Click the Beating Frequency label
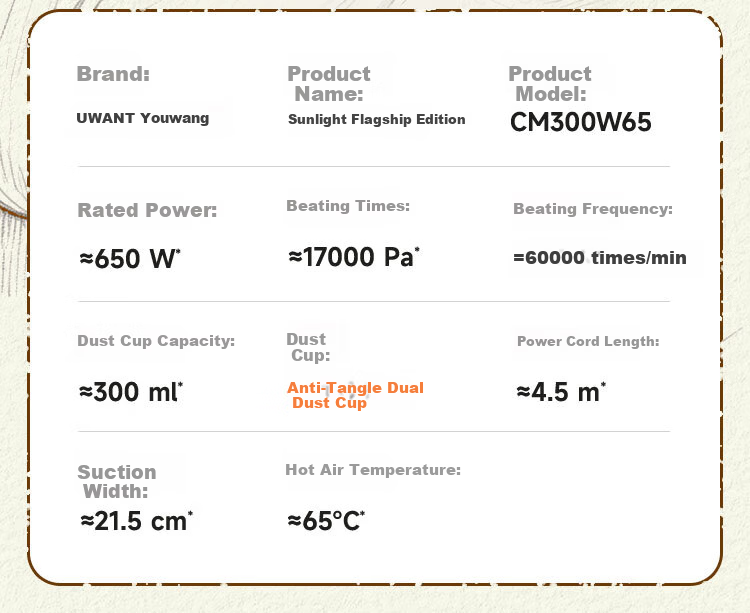Image resolution: width=750 pixels, height=613 pixels. coord(593,209)
